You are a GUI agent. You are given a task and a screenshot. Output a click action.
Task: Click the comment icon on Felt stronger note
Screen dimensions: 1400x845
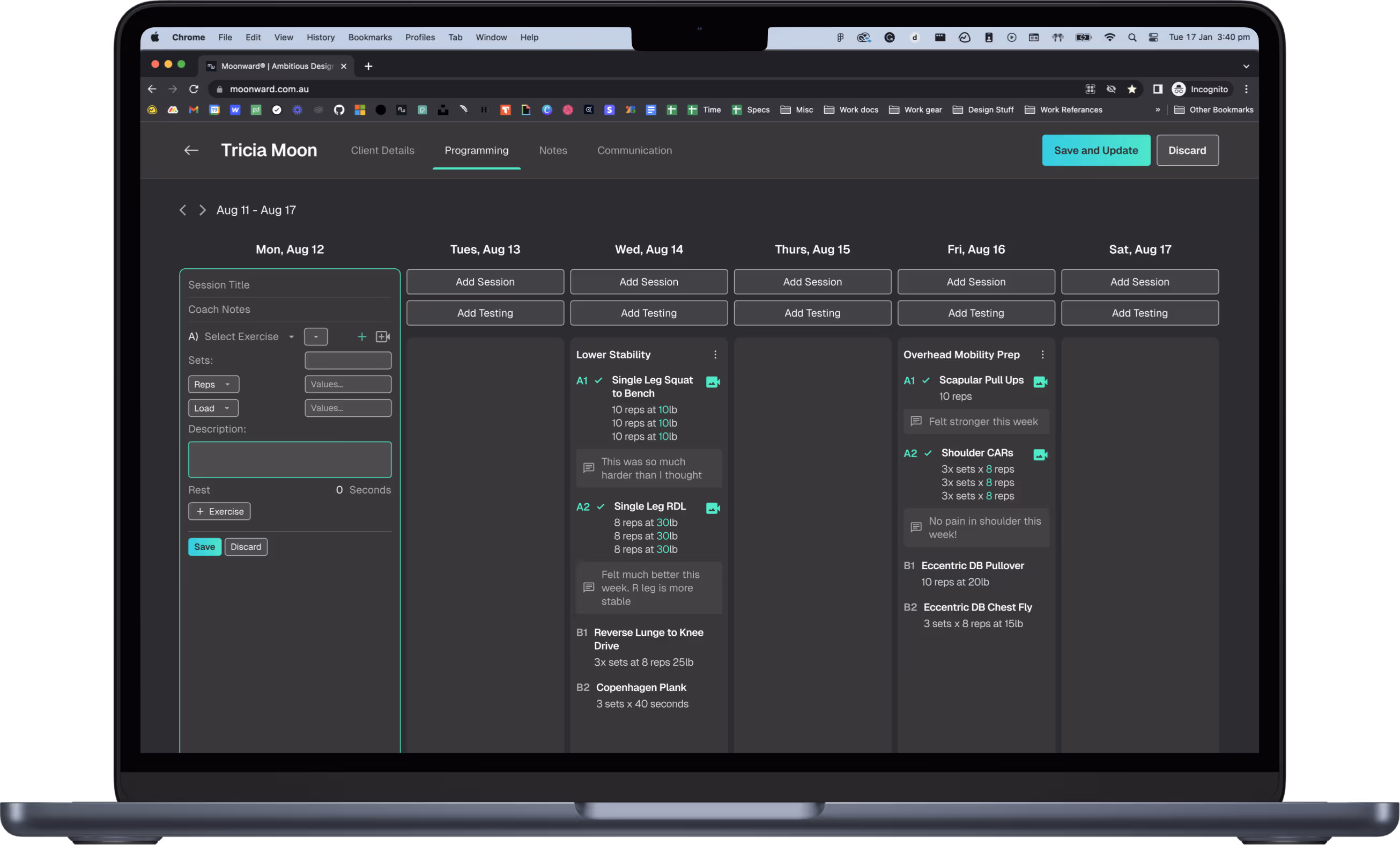coord(915,421)
